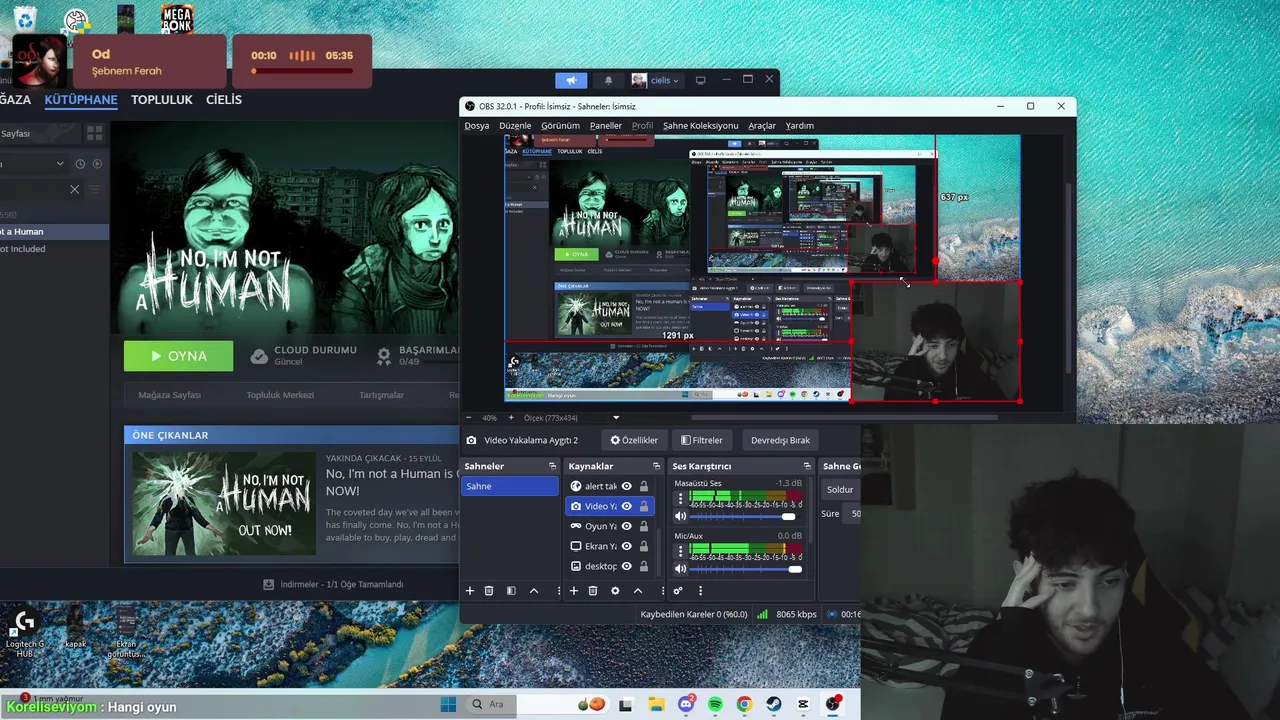Open OBS Araçlar menu
The width and height of the screenshot is (1280, 720).
point(762,126)
